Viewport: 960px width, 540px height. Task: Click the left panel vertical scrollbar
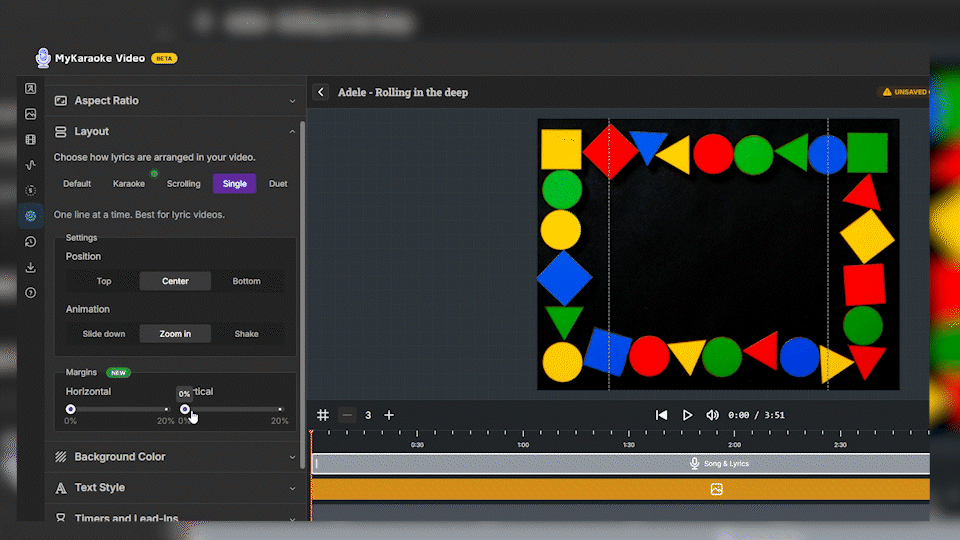click(x=302, y=294)
